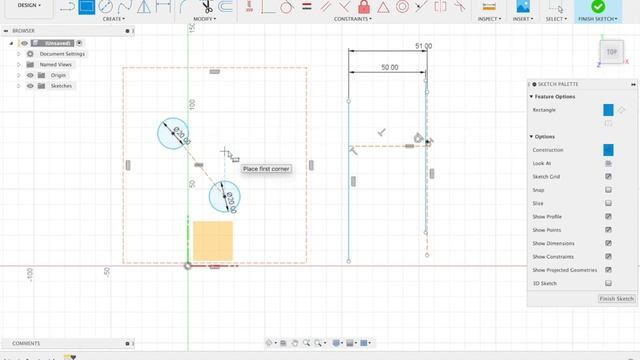
Task: Open the INSERT menu
Action: pyautogui.click(x=523, y=19)
